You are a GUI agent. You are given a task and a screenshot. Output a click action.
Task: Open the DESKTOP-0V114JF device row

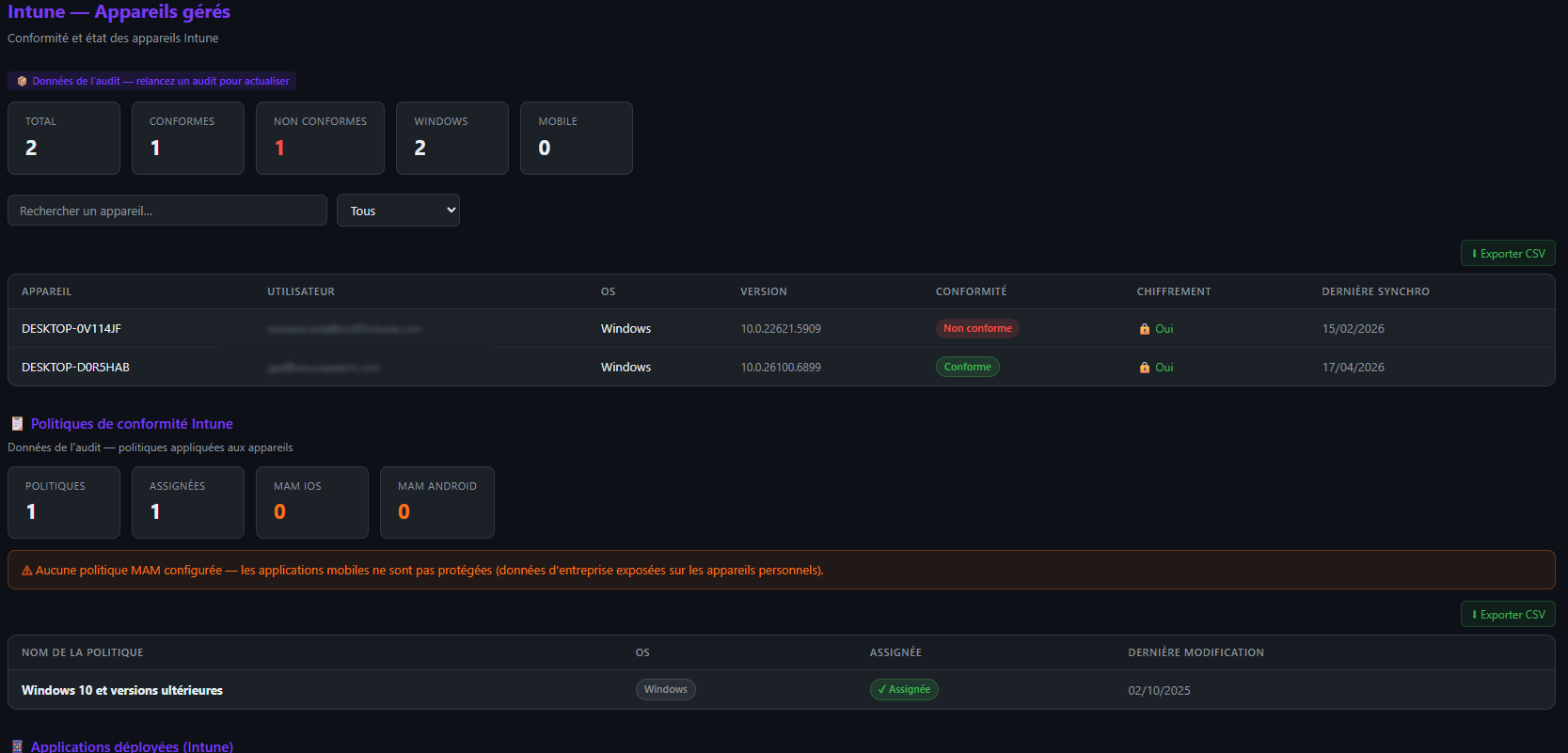pos(71,329)
